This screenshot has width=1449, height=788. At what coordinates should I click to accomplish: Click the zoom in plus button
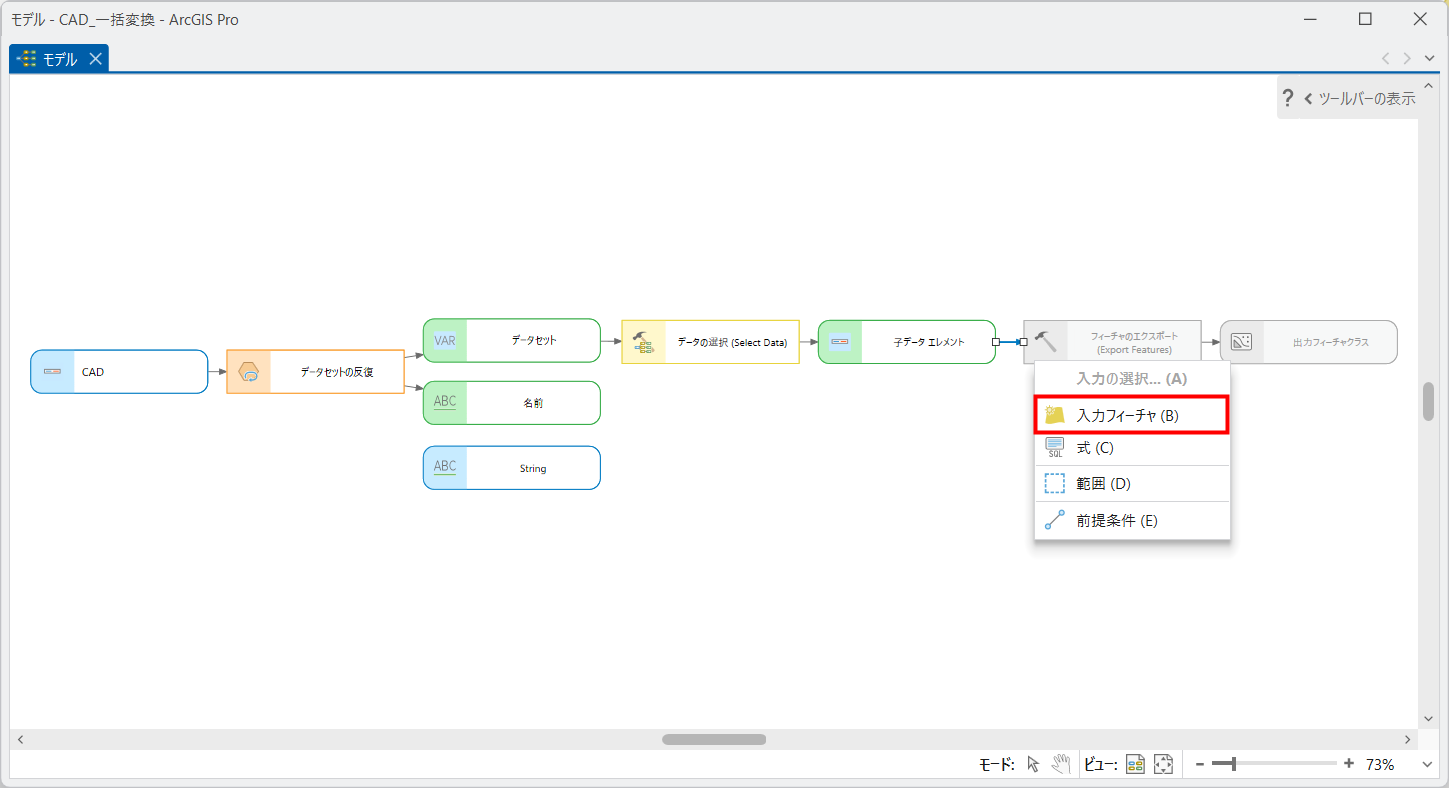point(1349,764)
